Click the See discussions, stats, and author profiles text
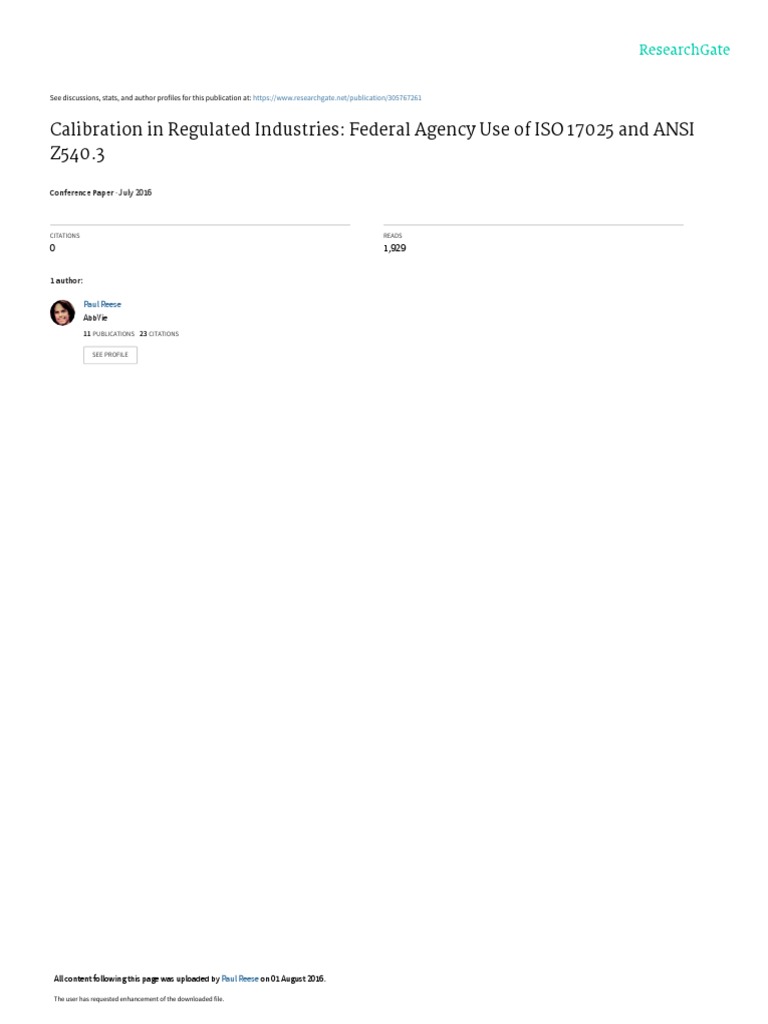768x1024 pixels. 150,98
